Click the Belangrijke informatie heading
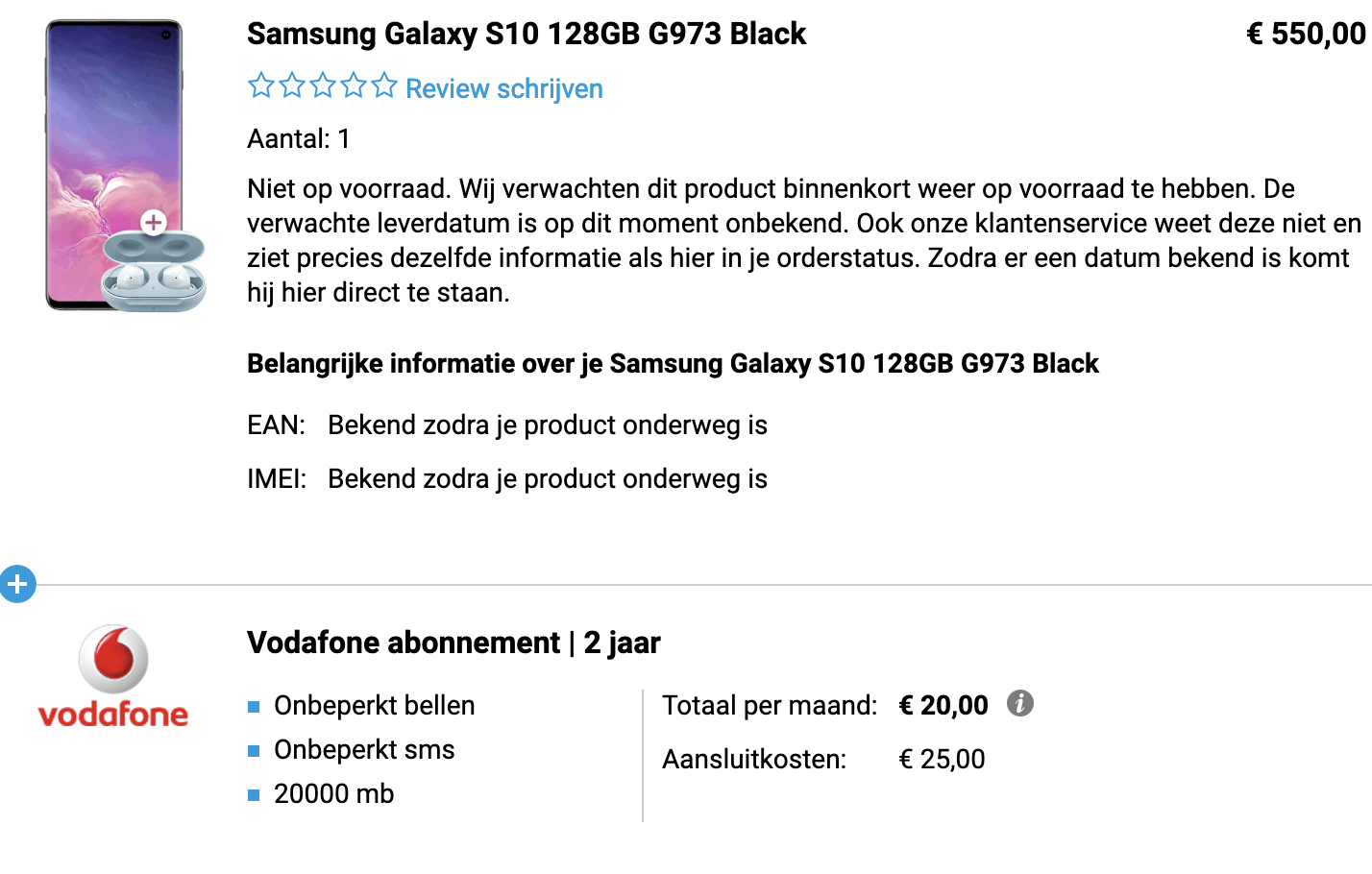Viewport: 1372px width, 874px height. (673, 364)
